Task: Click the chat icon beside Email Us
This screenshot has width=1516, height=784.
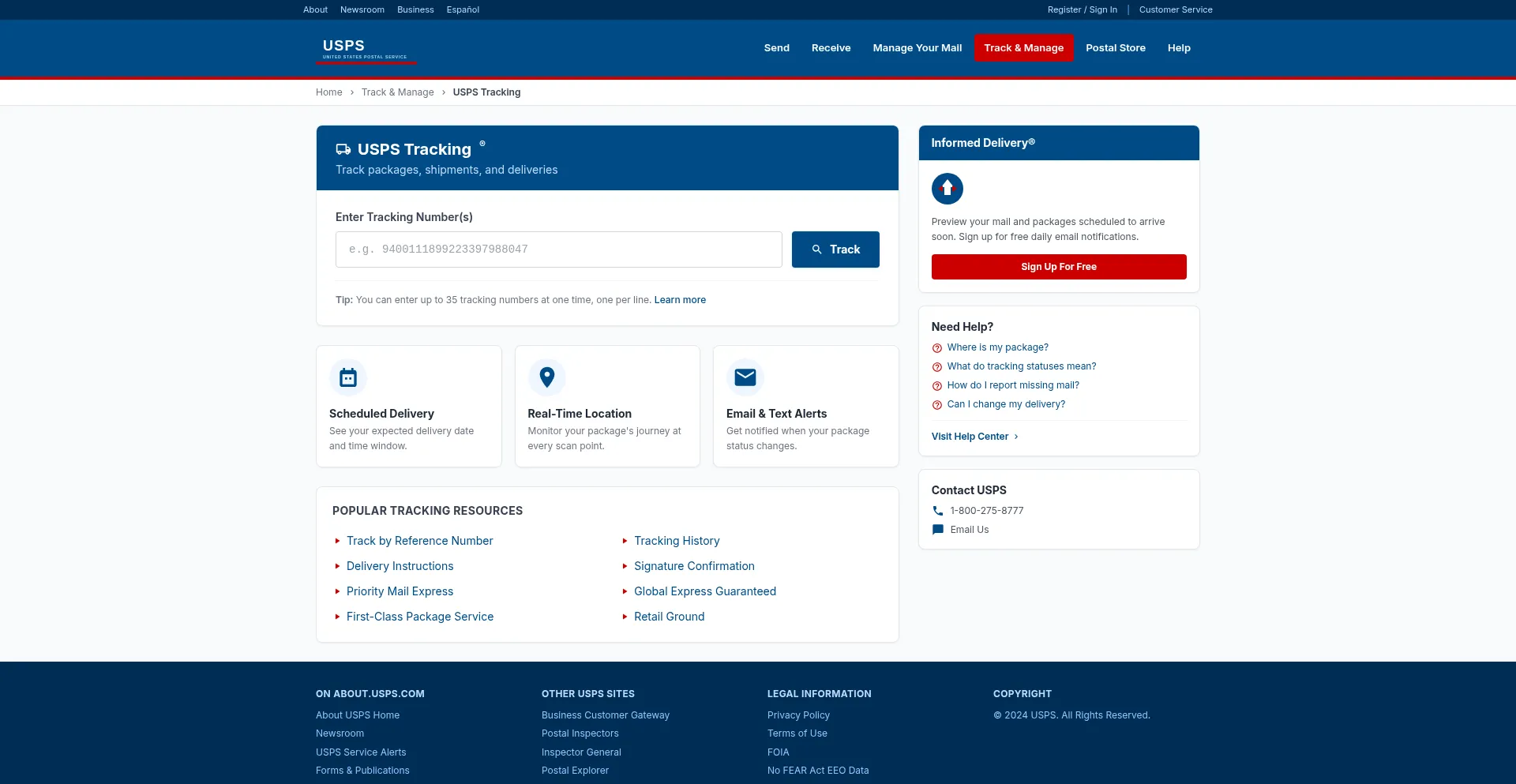Action: tap(938, 530)
